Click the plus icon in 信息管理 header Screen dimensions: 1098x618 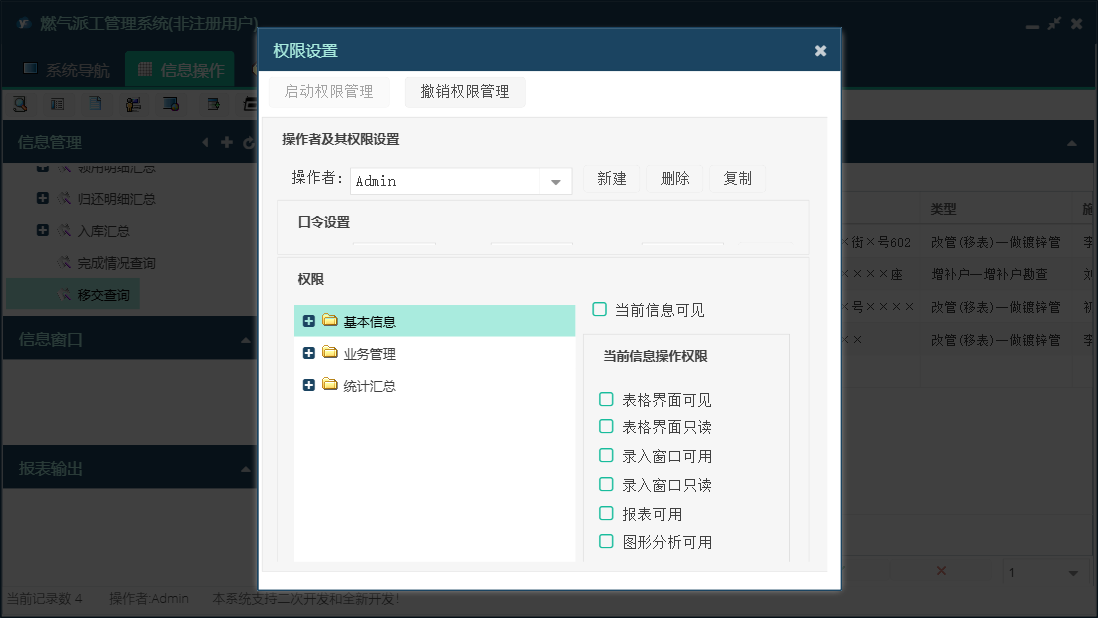(x=227, y=143)
